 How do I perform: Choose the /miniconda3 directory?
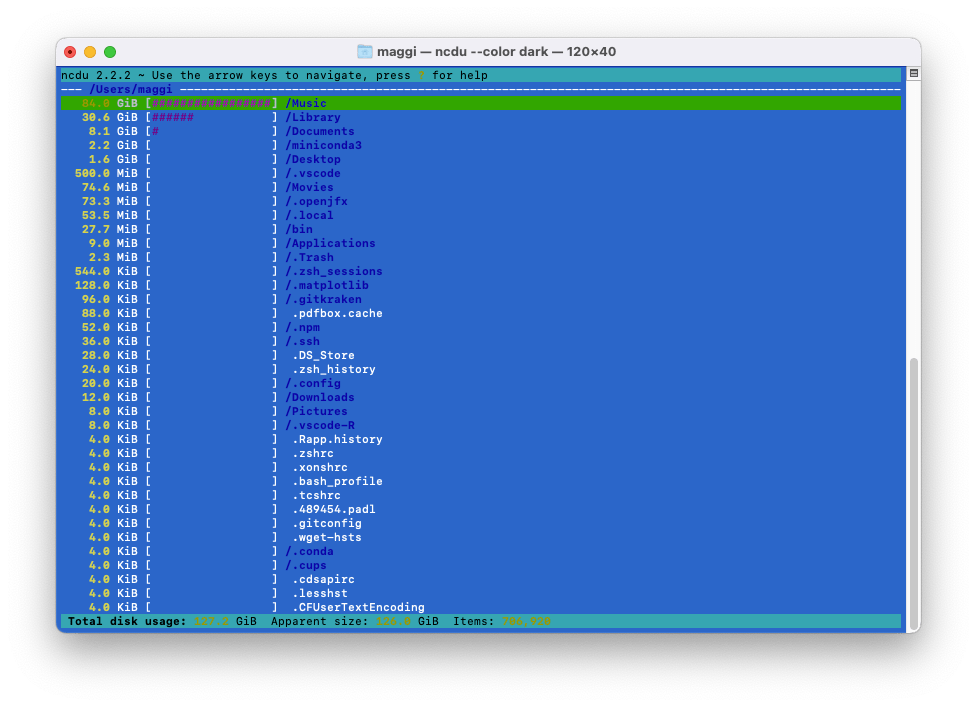[323, 145]
